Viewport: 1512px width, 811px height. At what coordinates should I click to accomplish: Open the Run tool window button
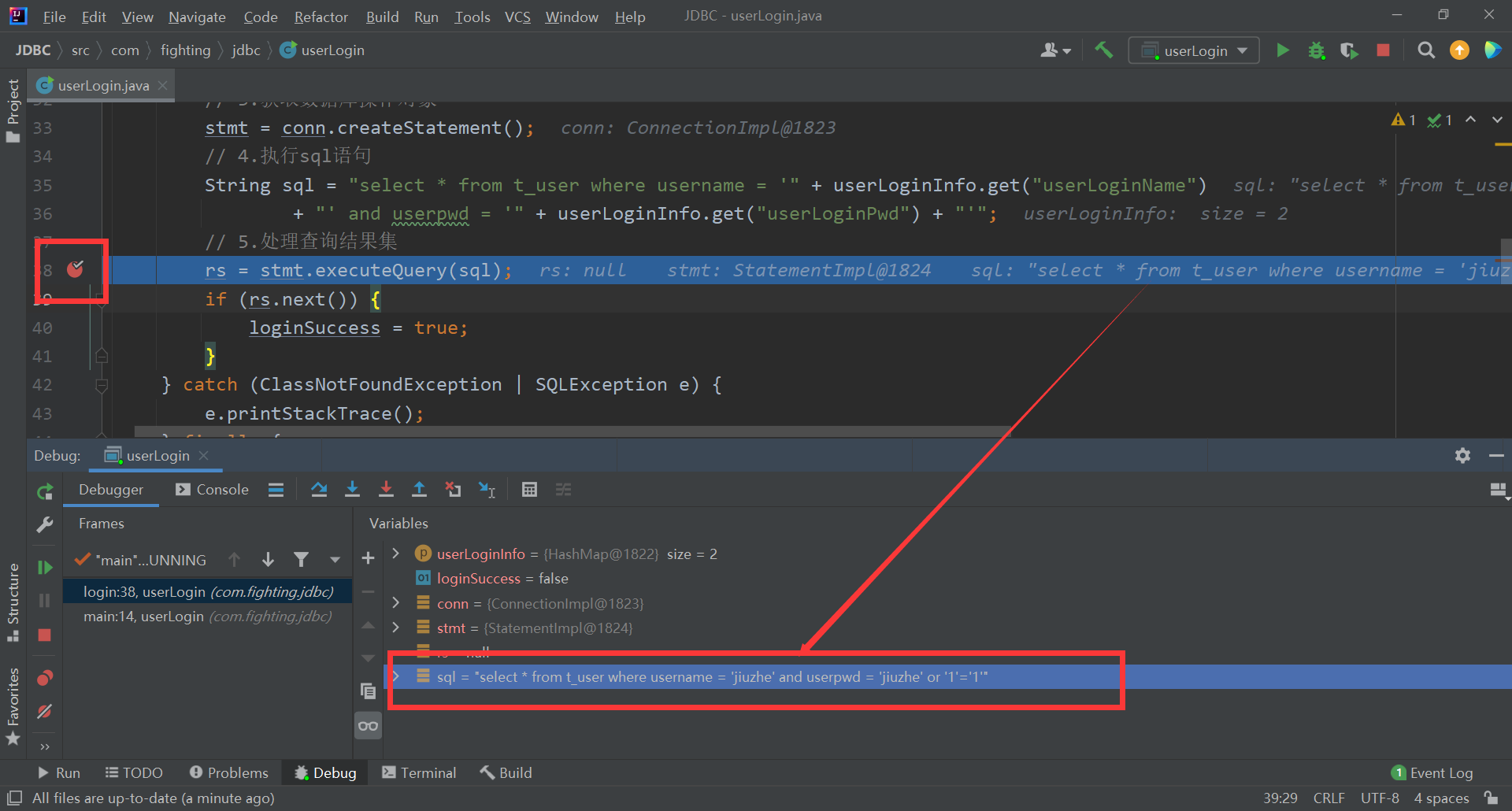coord(59,773)
